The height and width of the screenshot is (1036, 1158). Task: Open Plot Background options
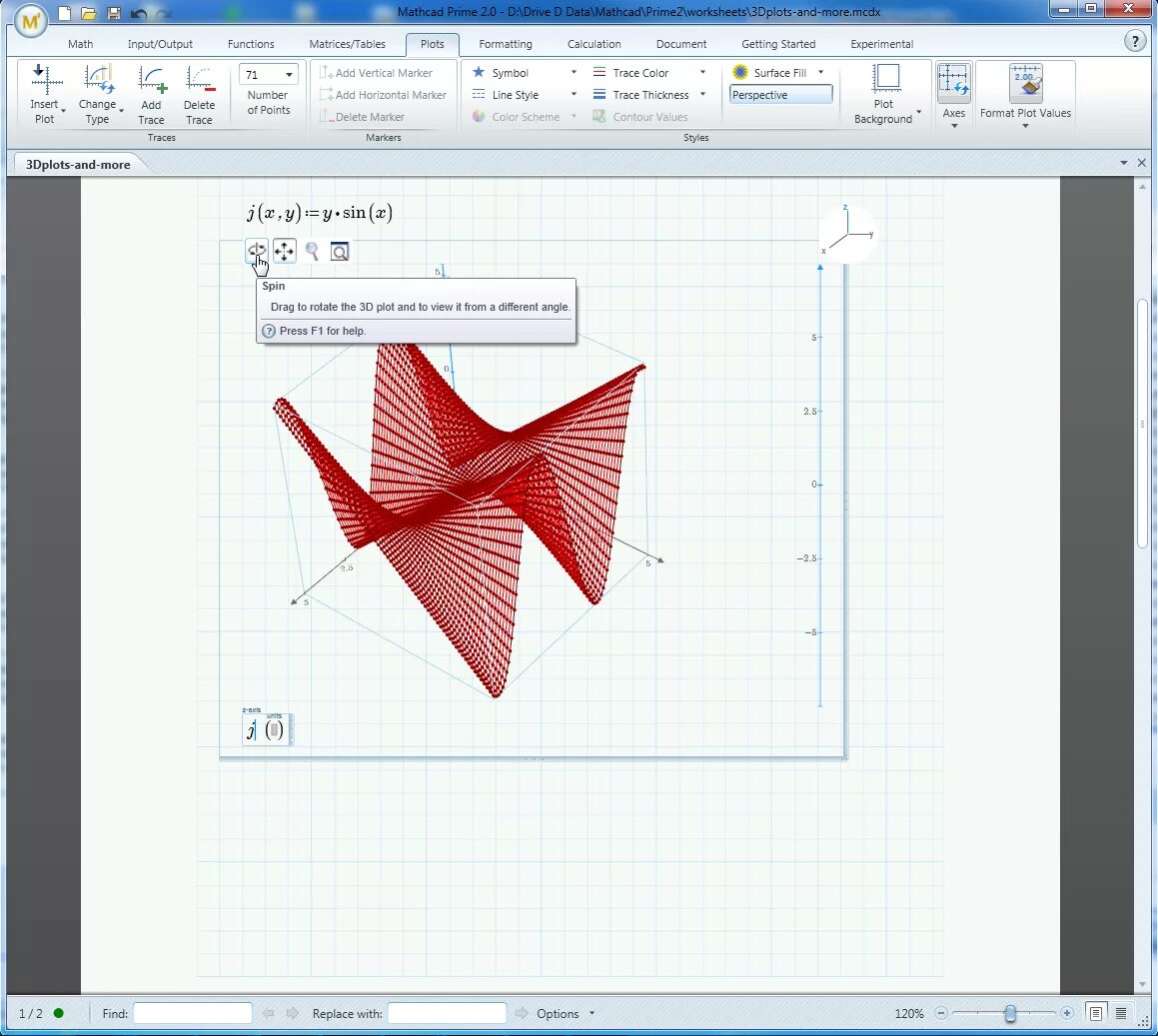coord(886,95)
